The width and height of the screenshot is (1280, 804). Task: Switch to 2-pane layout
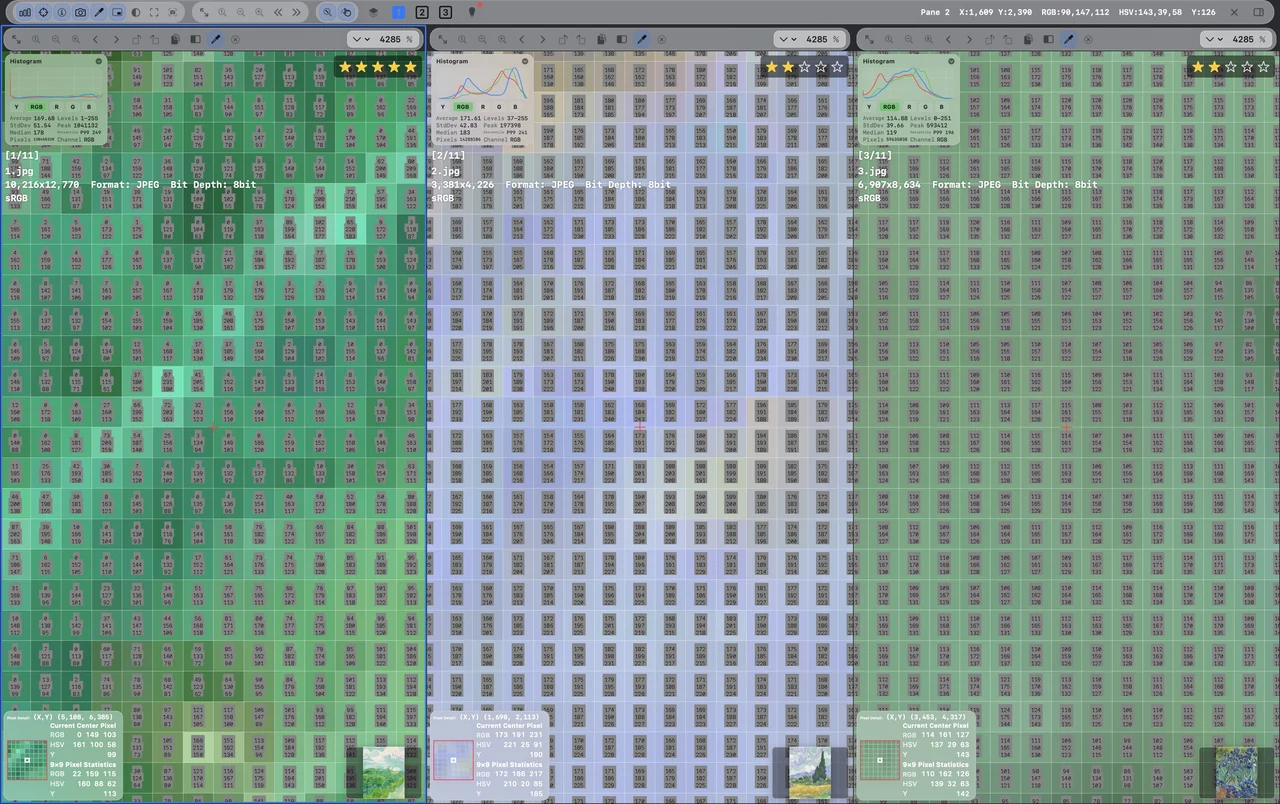pos(422,12)
